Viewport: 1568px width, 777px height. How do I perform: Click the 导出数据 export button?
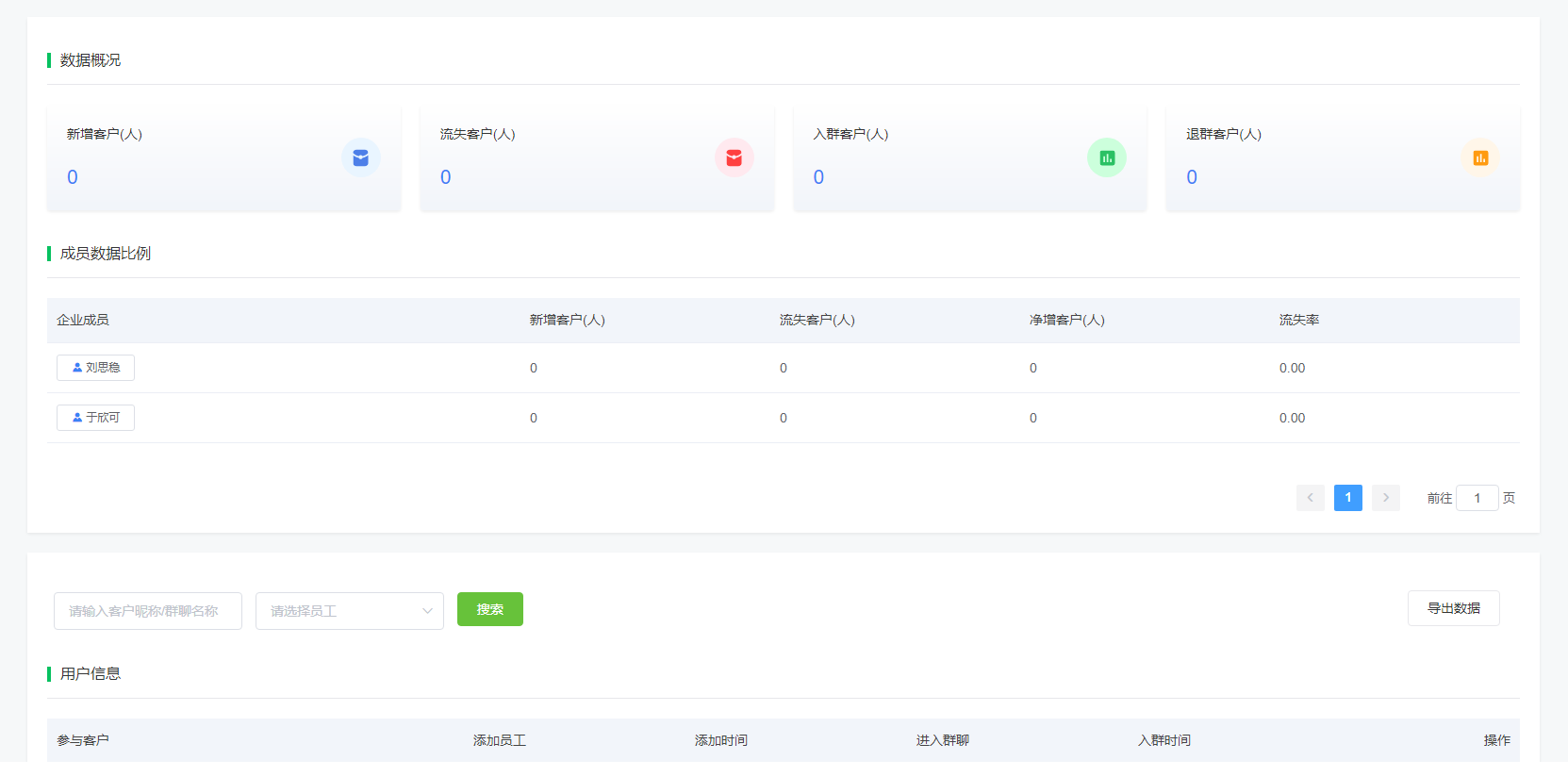(1453, 608)
